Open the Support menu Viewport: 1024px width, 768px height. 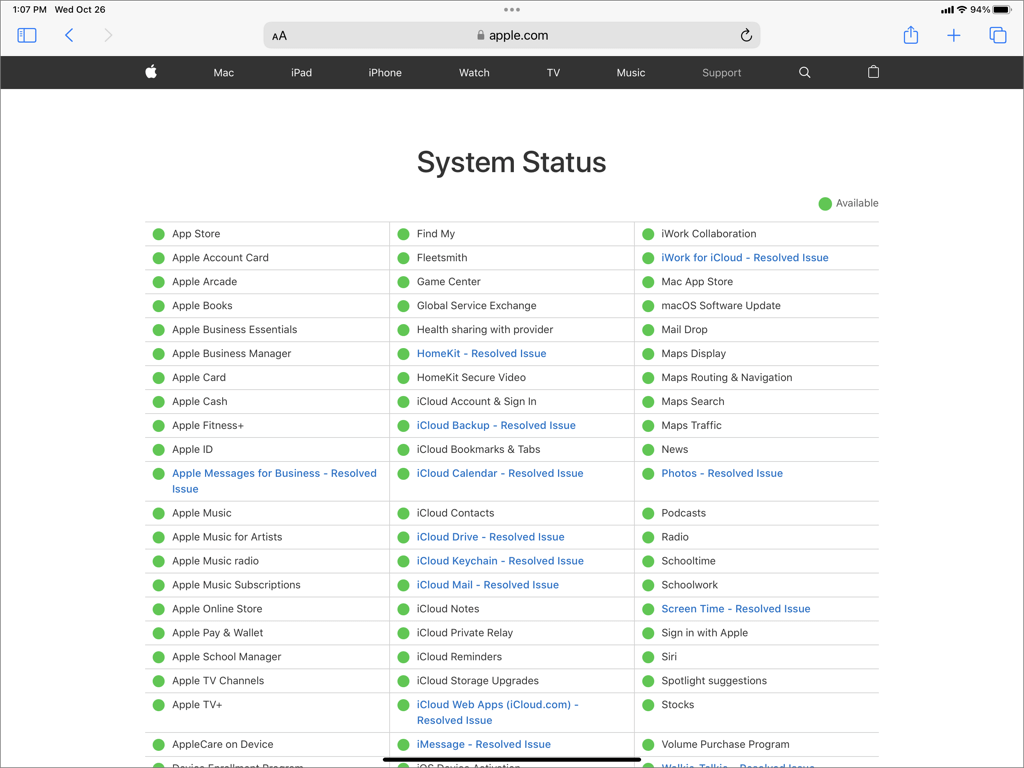[722, 72]
